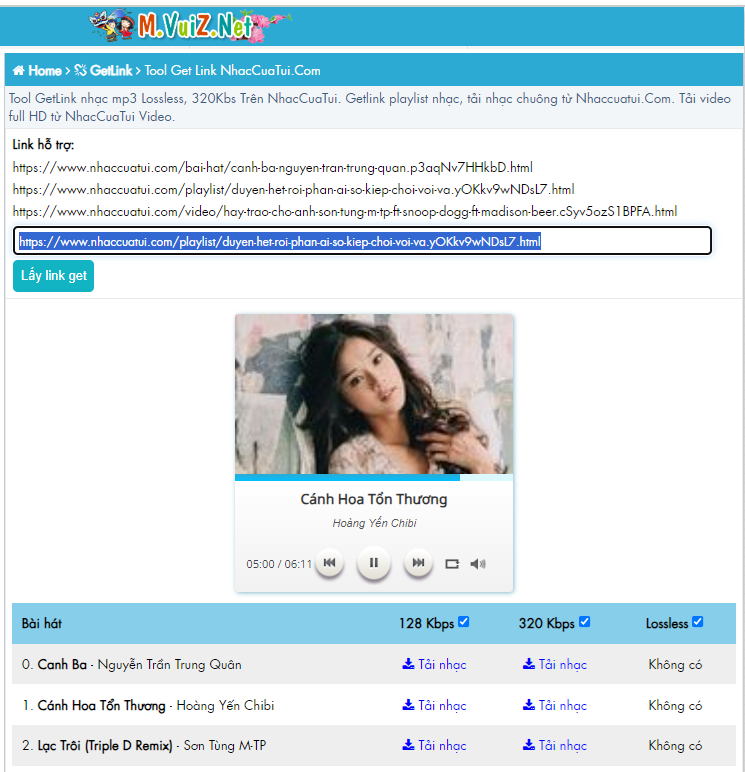This screenshot has width=745, height=772.
Task: Skip to the next track
Action: [x=419, y=563]
